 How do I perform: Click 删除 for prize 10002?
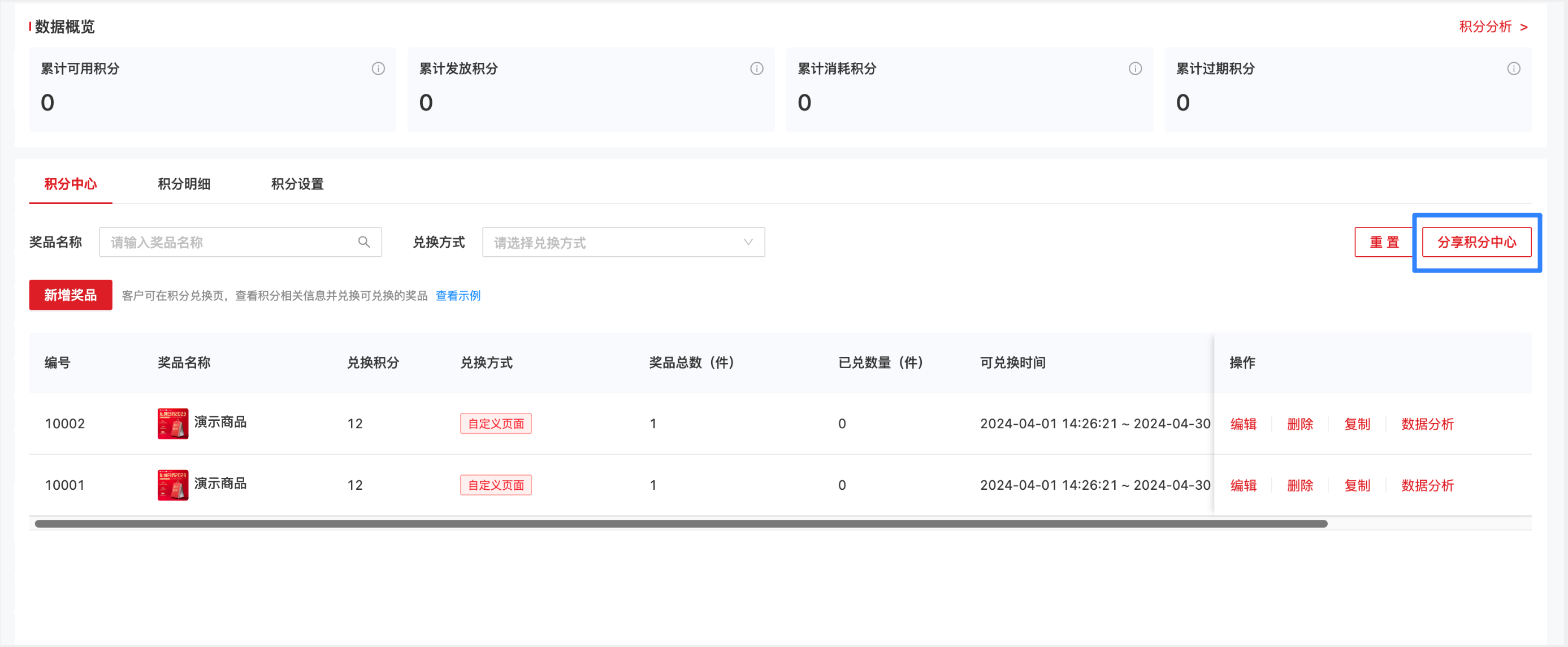coord(1300,424)
